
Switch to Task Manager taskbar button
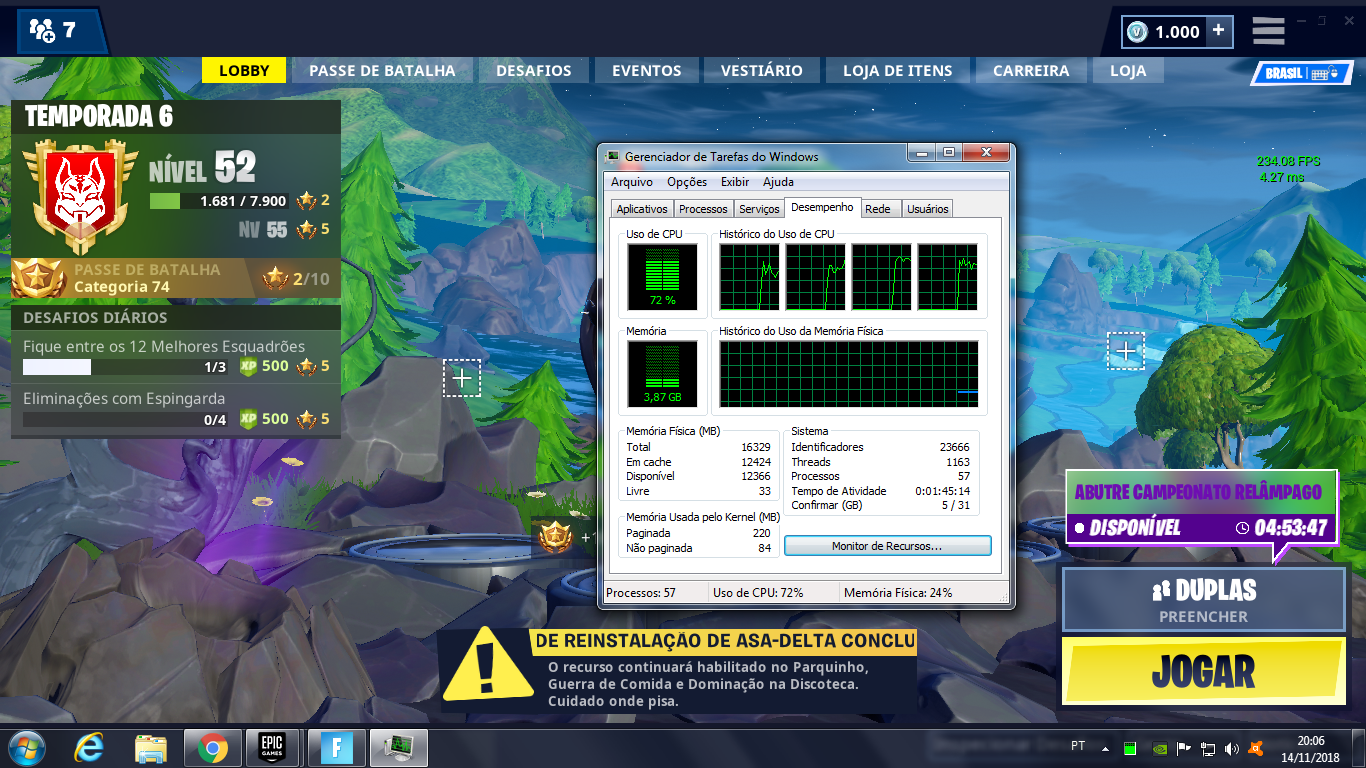tap(399, 748)
